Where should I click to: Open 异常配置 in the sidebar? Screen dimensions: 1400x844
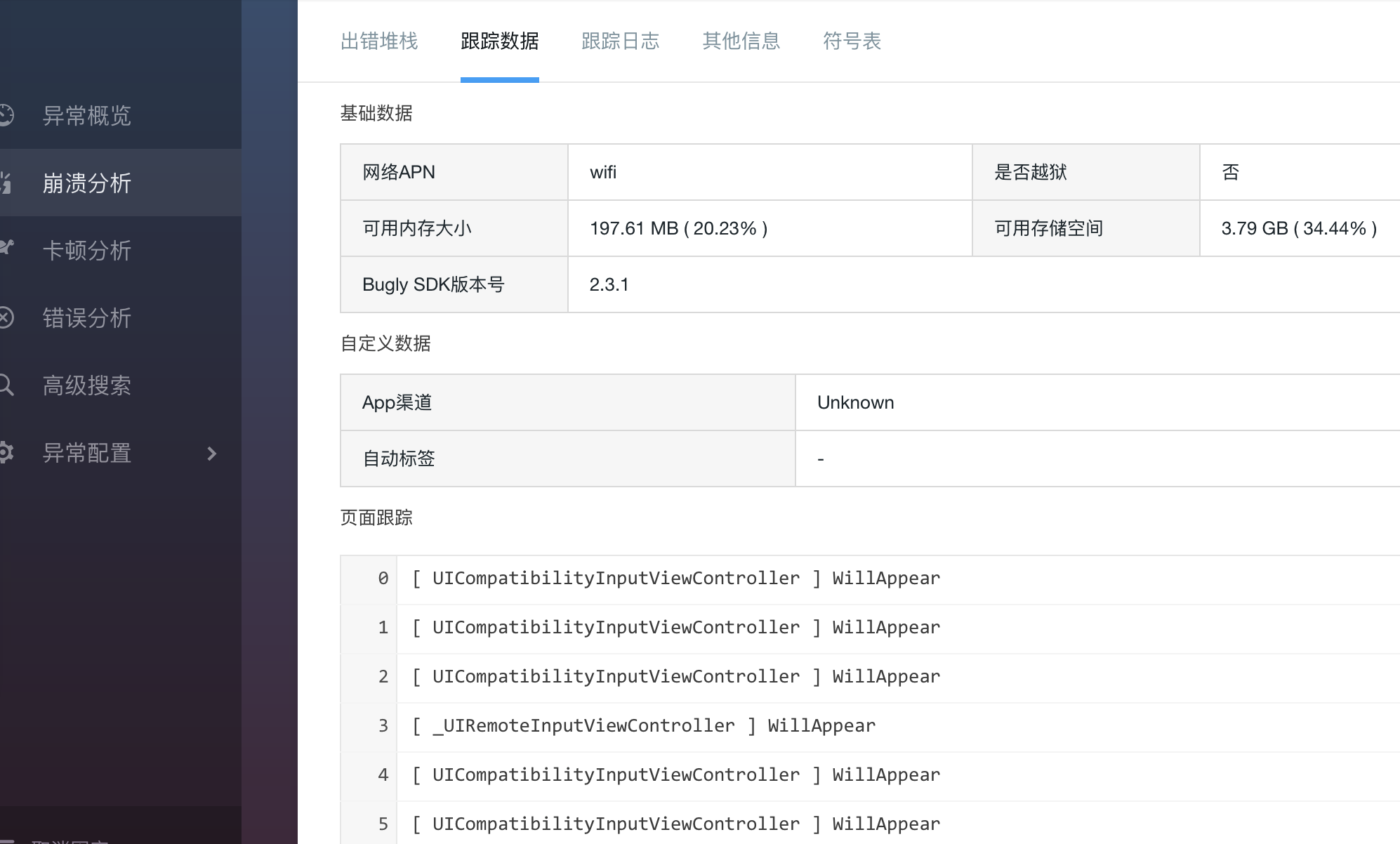coord(87,453)
